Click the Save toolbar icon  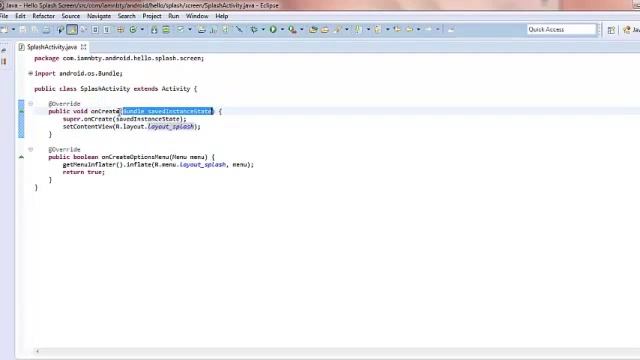(x=23, y=29)
